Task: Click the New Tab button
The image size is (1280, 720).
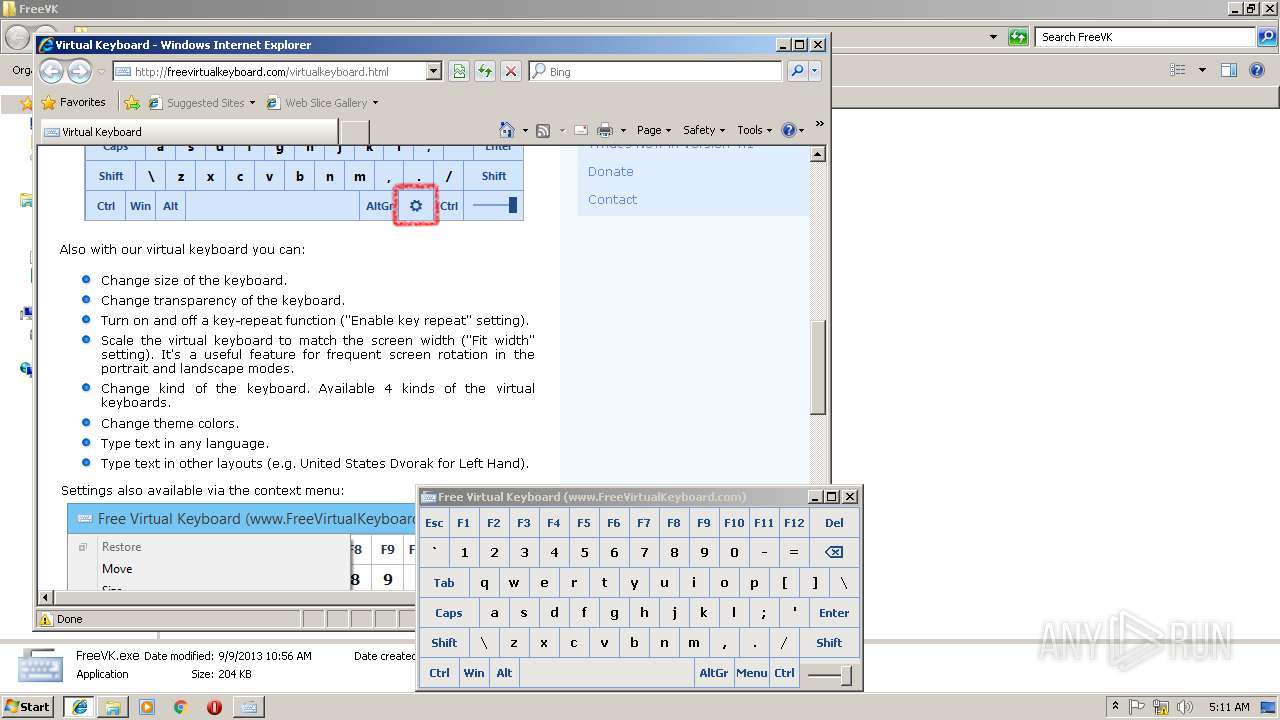Action: (x=355, y=131)
